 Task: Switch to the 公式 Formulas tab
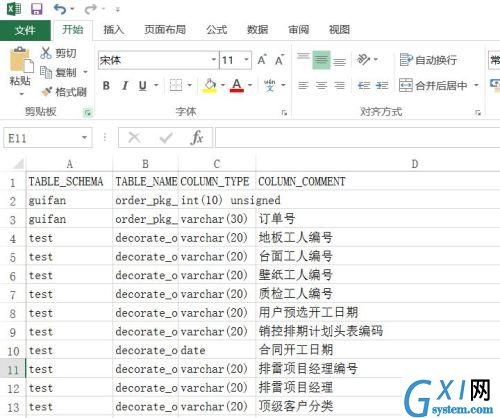pyautogui.click(x=217, y=30)
